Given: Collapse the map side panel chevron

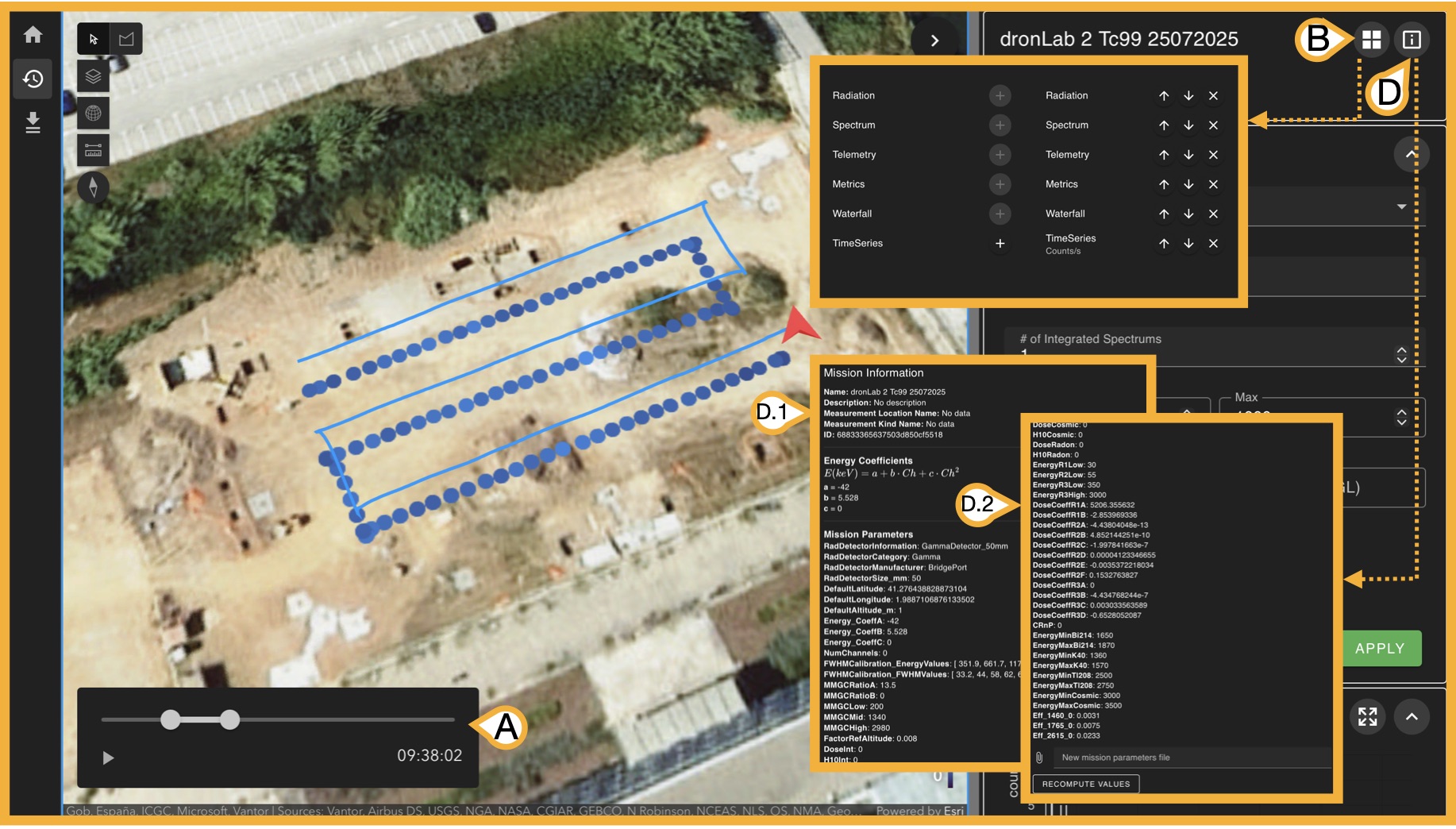Looking at the screenshot, I should click(934, 40).
